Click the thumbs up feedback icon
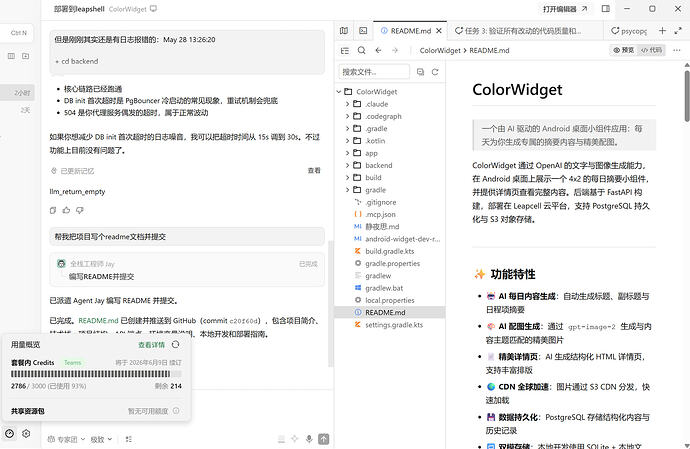The image size is (690, 449). [66, 210]
